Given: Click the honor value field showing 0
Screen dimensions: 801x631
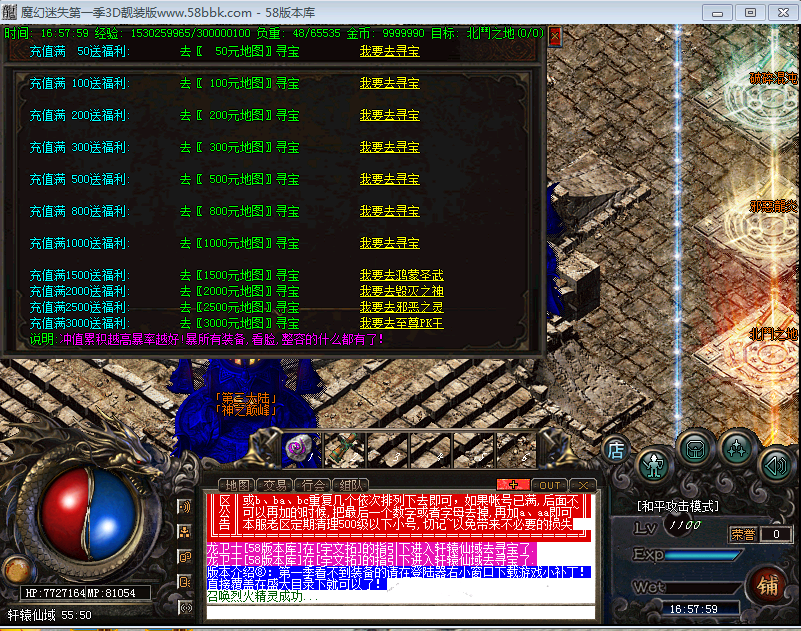Looking at the screenshot, I should (776, 534).
